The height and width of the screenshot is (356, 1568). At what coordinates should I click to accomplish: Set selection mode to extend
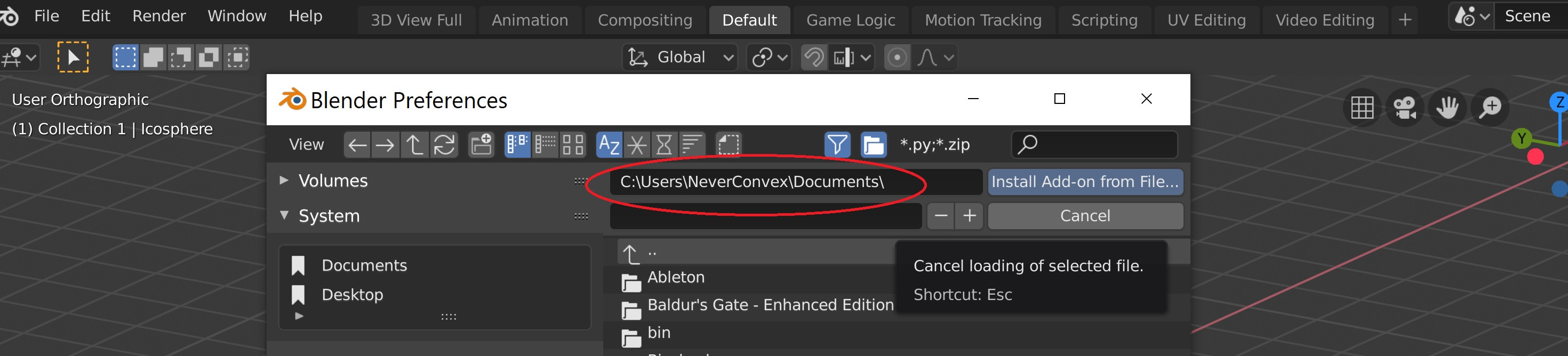pyautogui.click(x=153, y=57)
